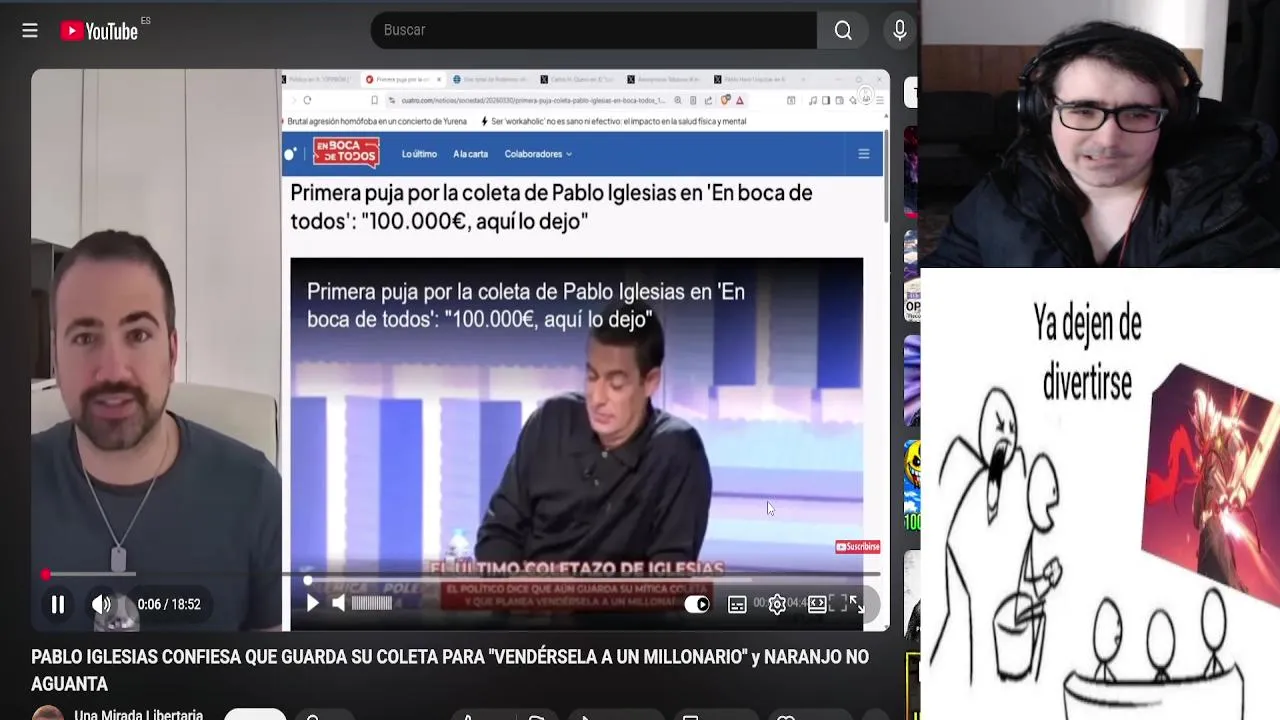This screenshot has height=720, width=1280.
Task: Adjust the embedded player volume bar
Action: coord(372,603)
